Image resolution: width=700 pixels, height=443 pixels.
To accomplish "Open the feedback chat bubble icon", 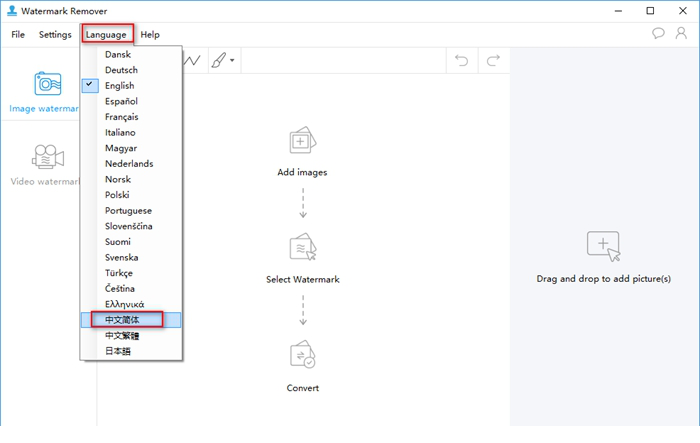I will point(658,34).
